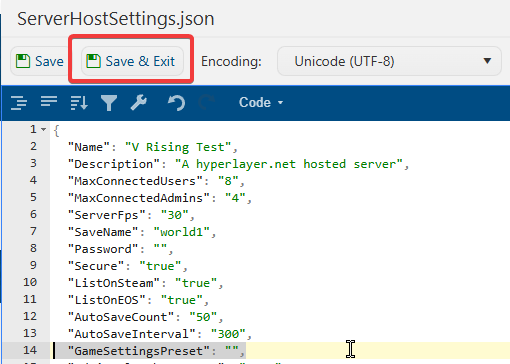Click line number 7 in the gutter
510x364 pixels.
coord(33,231)
